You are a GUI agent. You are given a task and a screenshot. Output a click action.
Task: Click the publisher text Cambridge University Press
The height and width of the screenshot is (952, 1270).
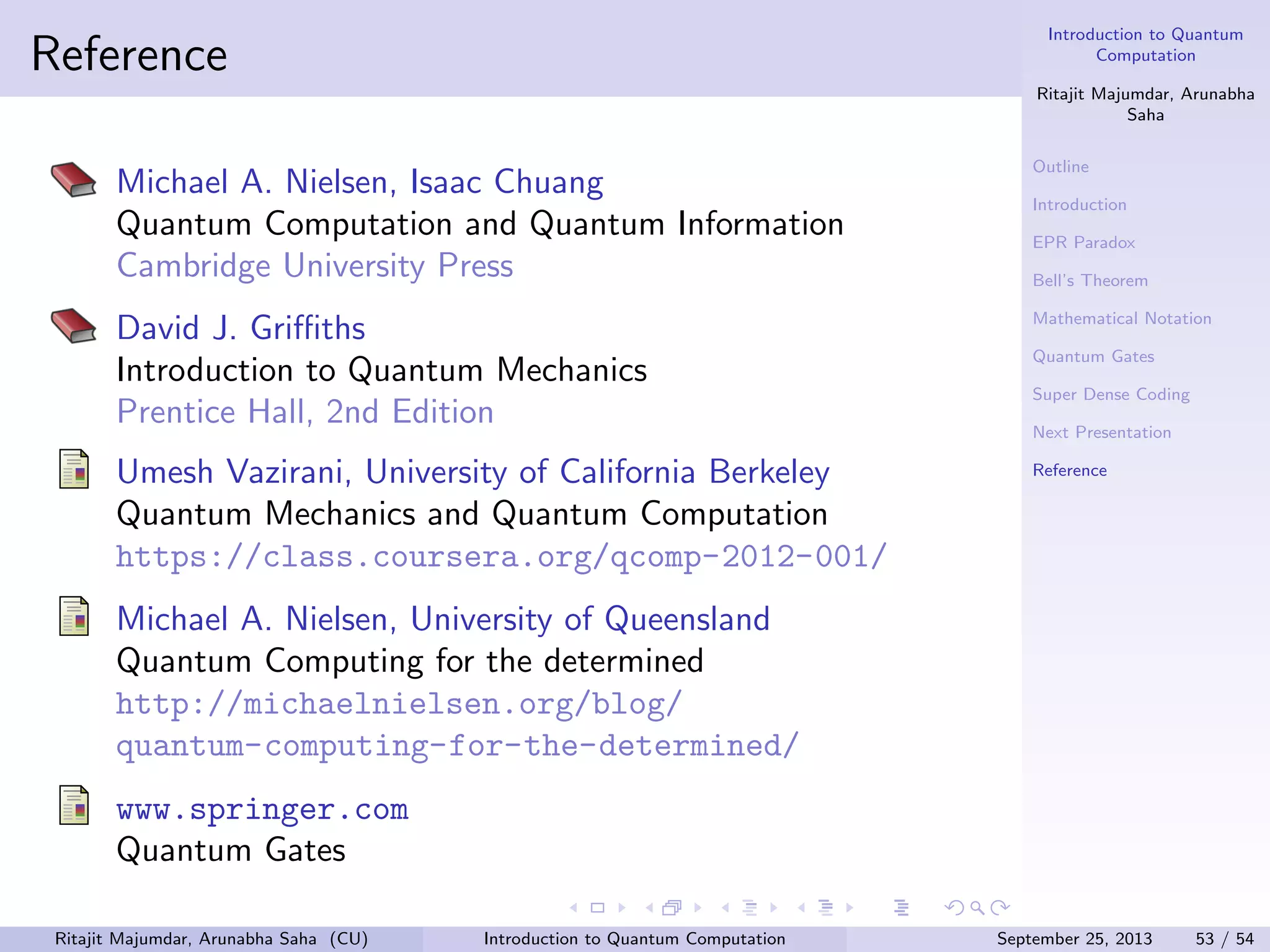coord(315,266)
